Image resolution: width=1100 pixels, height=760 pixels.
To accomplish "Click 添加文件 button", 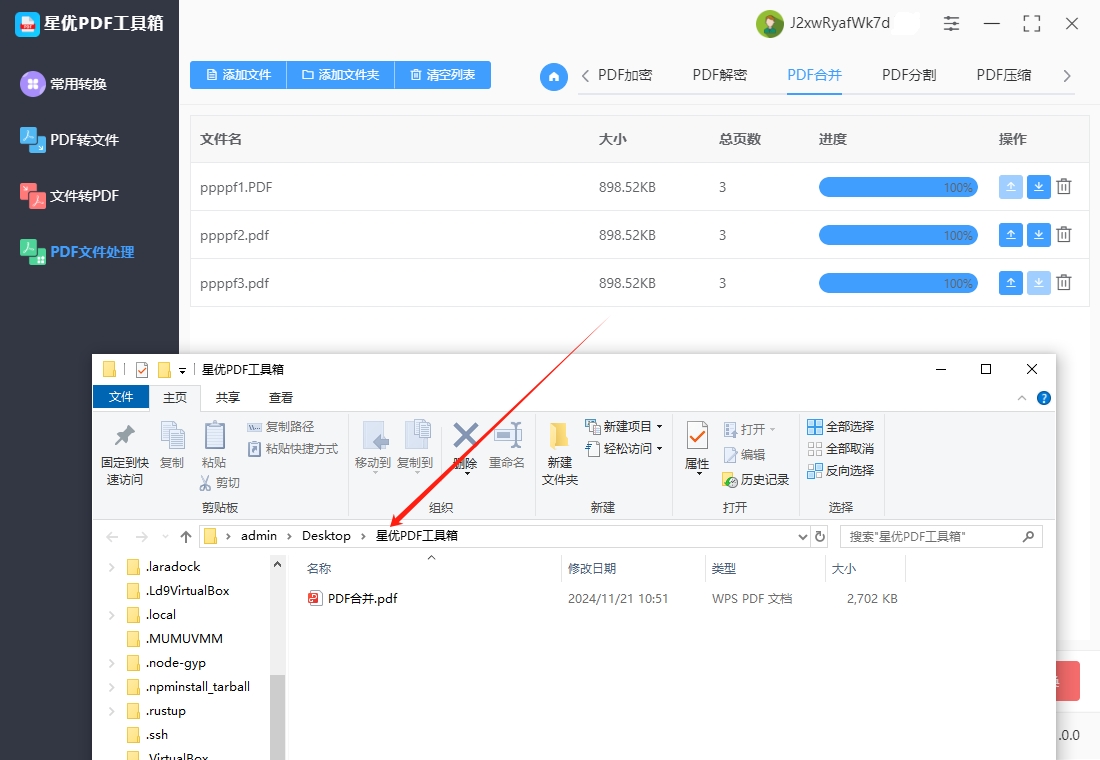I will tap(239, 75).
